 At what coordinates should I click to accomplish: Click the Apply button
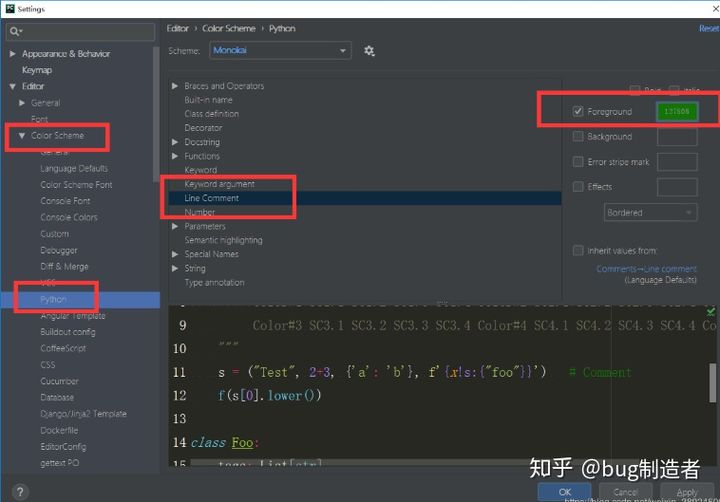(687, 492)
